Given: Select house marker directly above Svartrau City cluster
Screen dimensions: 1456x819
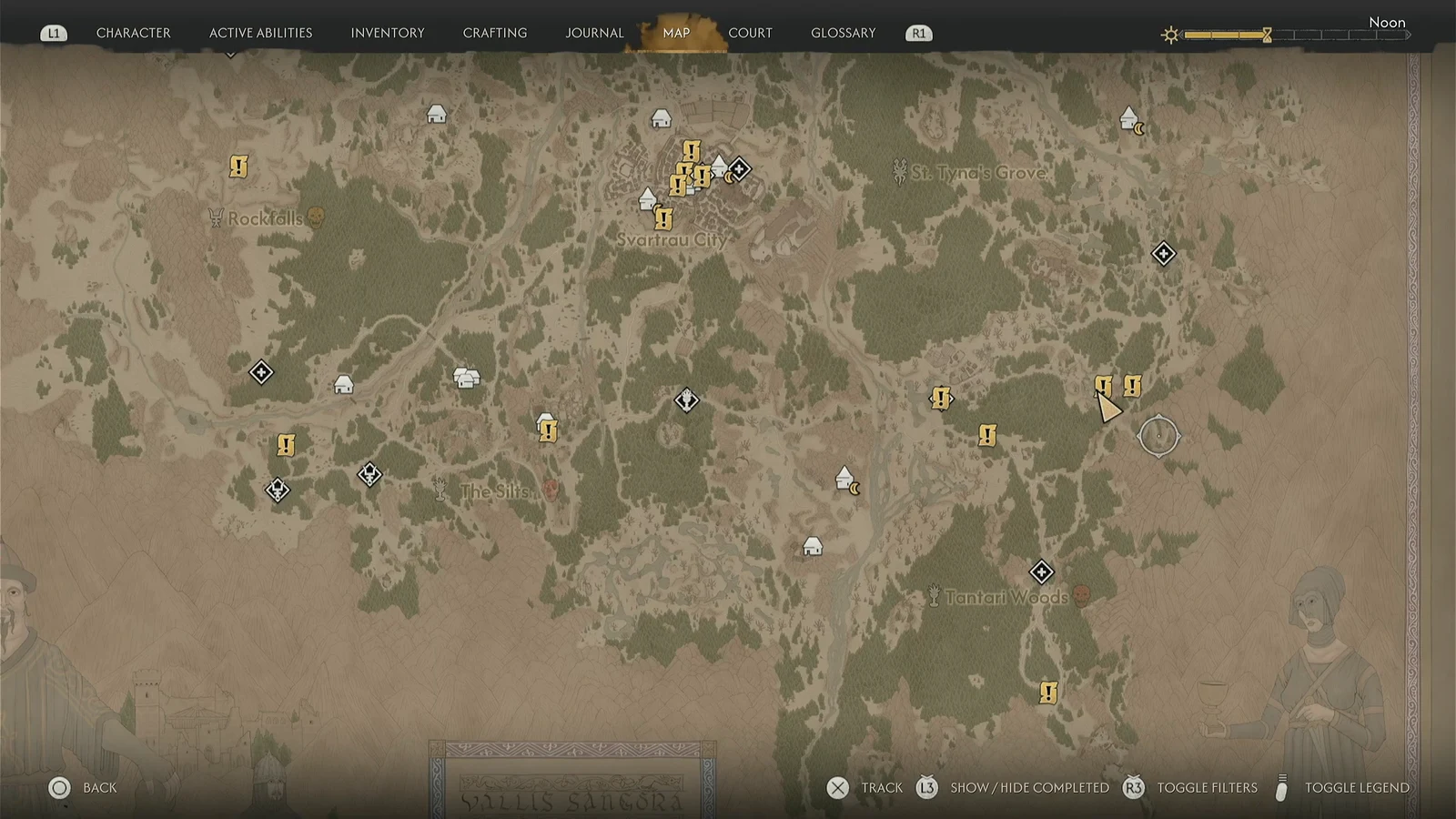Looking at the screenshot, I should (x=661, y=118).
